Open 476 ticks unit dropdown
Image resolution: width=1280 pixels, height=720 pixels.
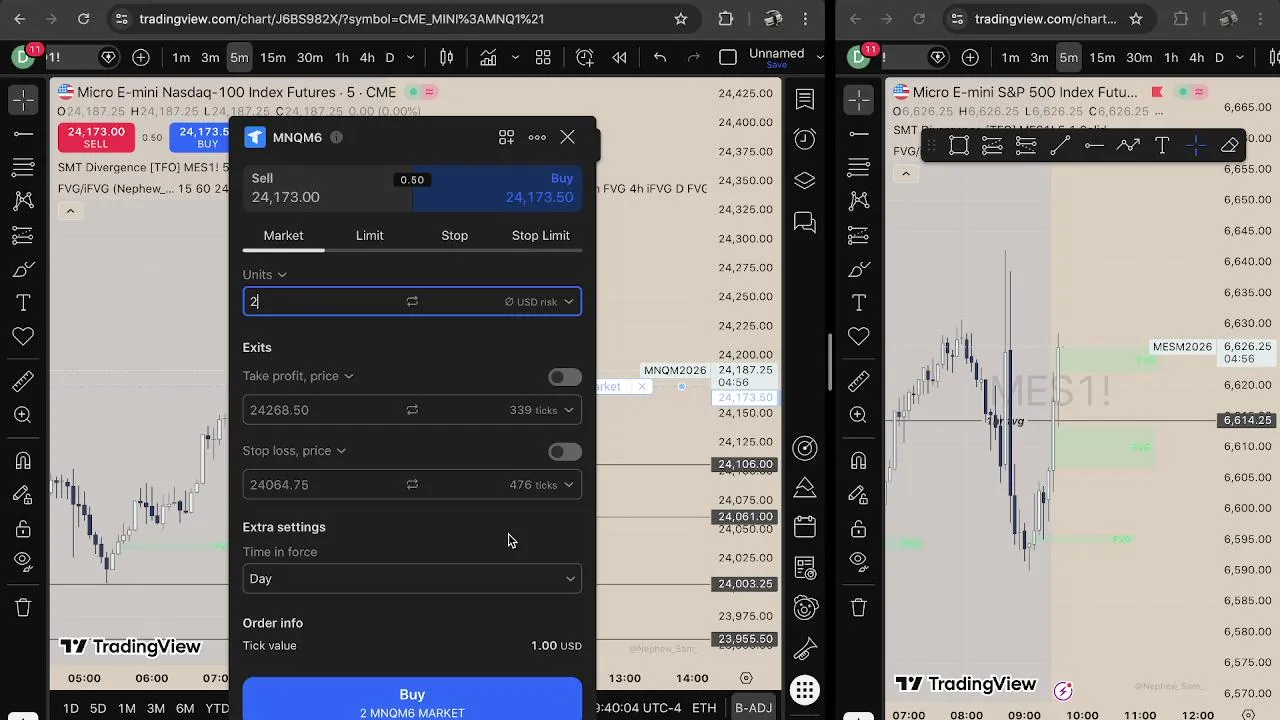(x=542, y=485)
